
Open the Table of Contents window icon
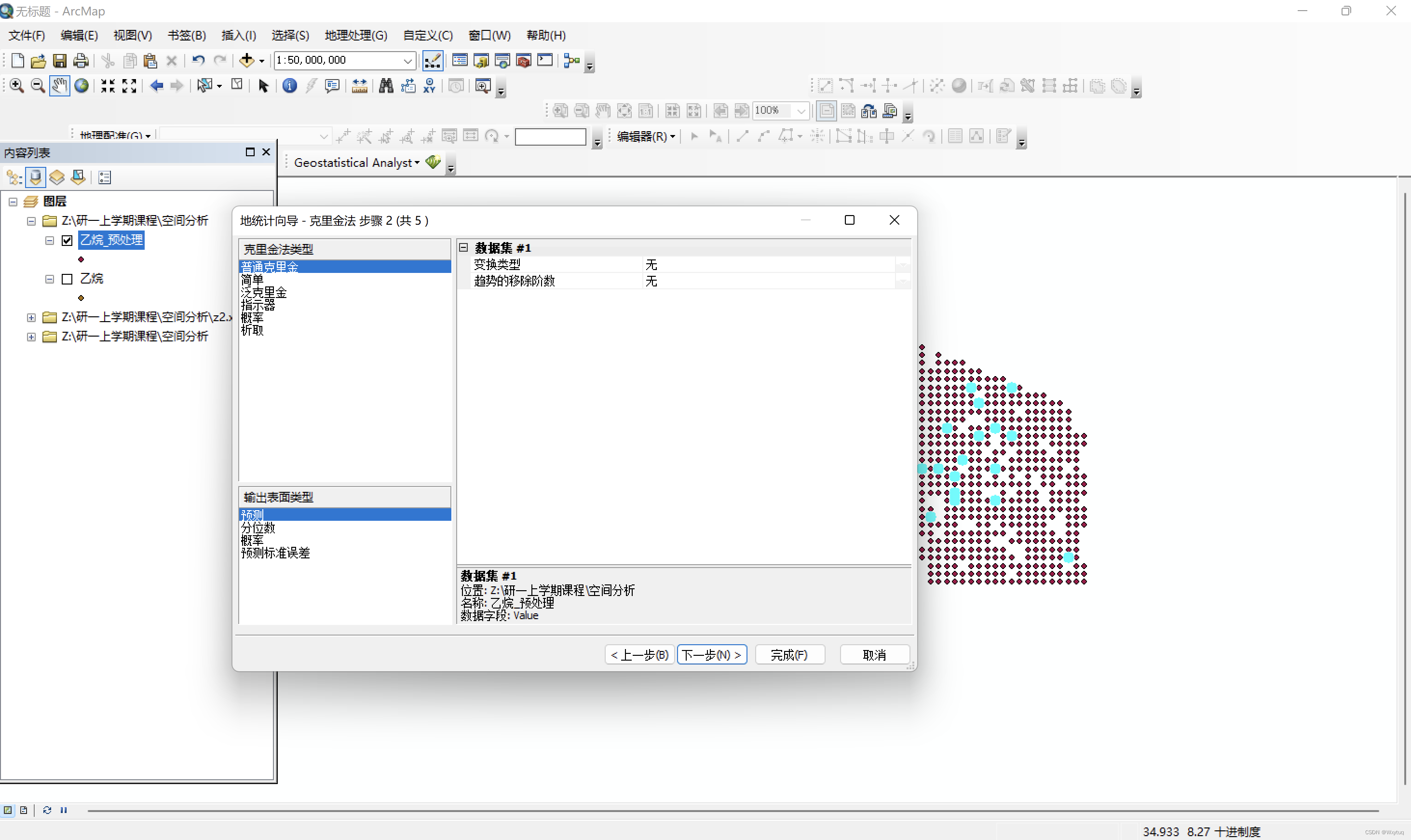tap(460, 60)
